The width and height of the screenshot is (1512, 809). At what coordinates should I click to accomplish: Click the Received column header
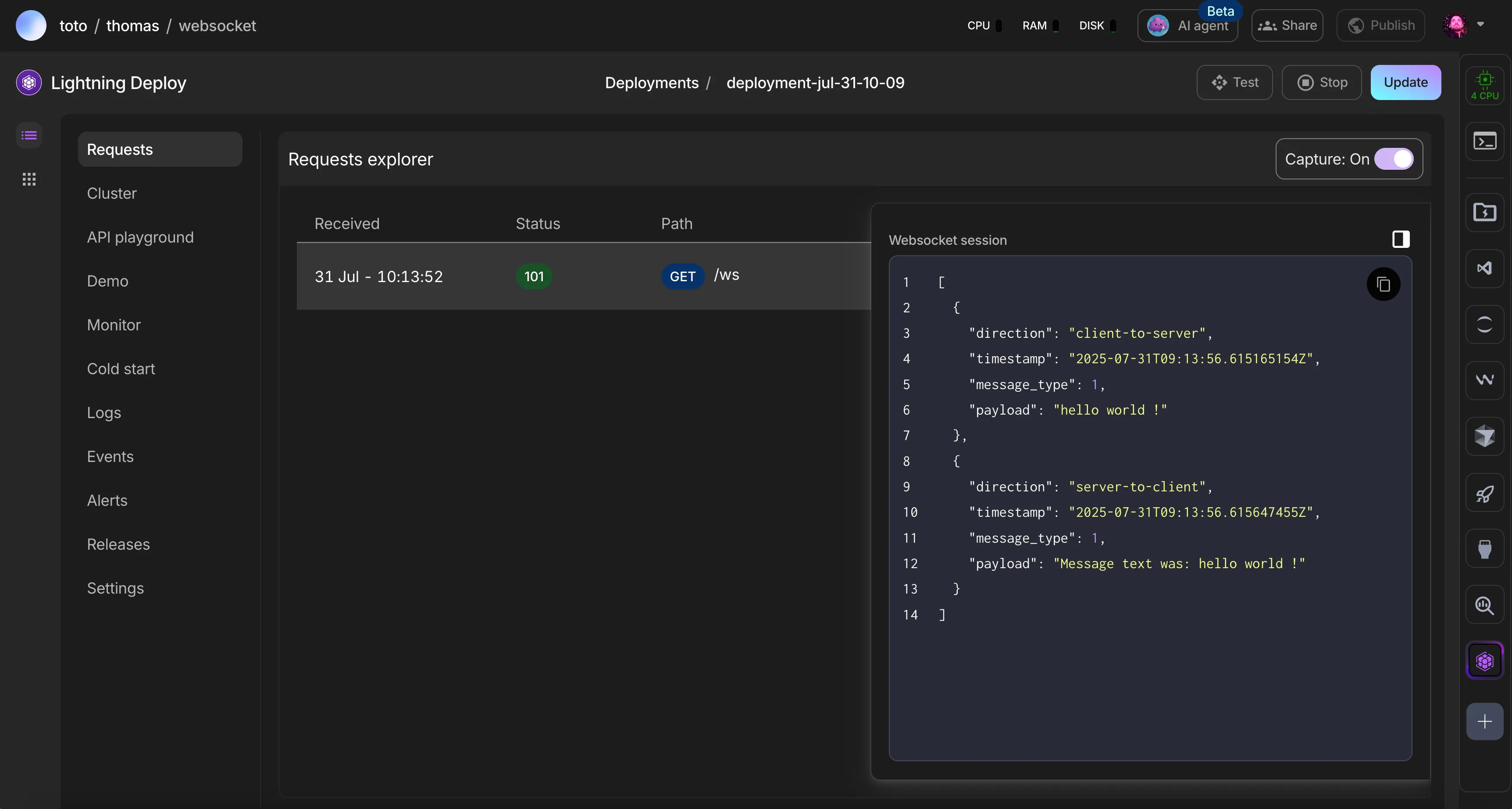[x=347, y=224]
